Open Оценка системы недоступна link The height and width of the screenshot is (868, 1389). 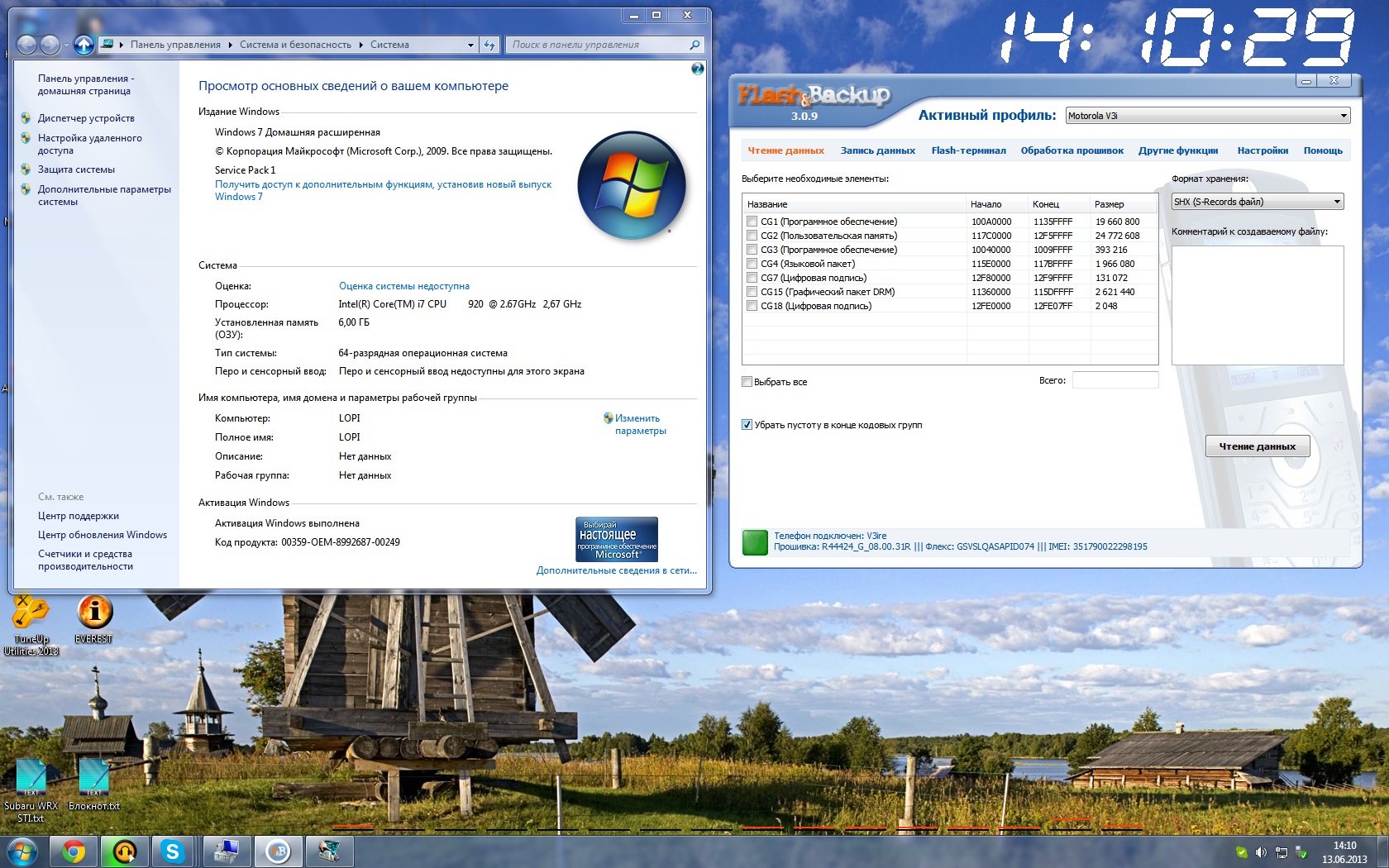click(x=403, y=286)
